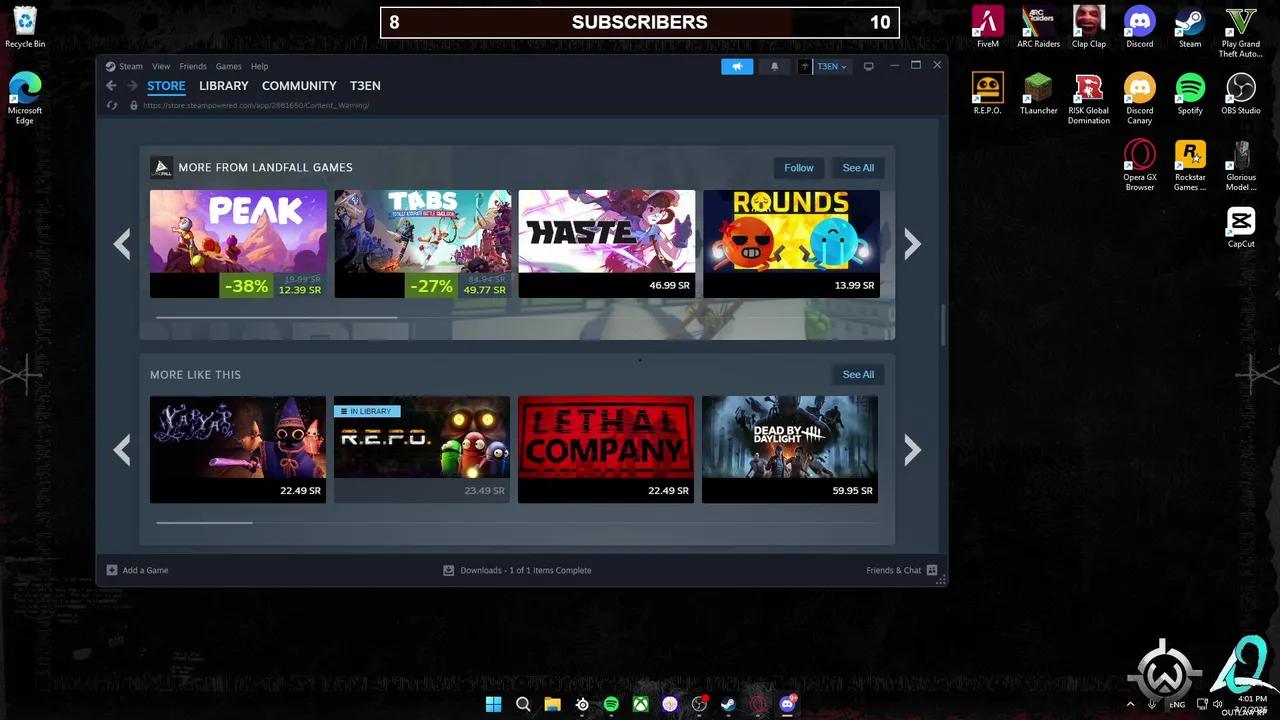Follow Landfall Games
This screenshot has width=1280, height=720.
pyautogui.click(x=799, y=168)
